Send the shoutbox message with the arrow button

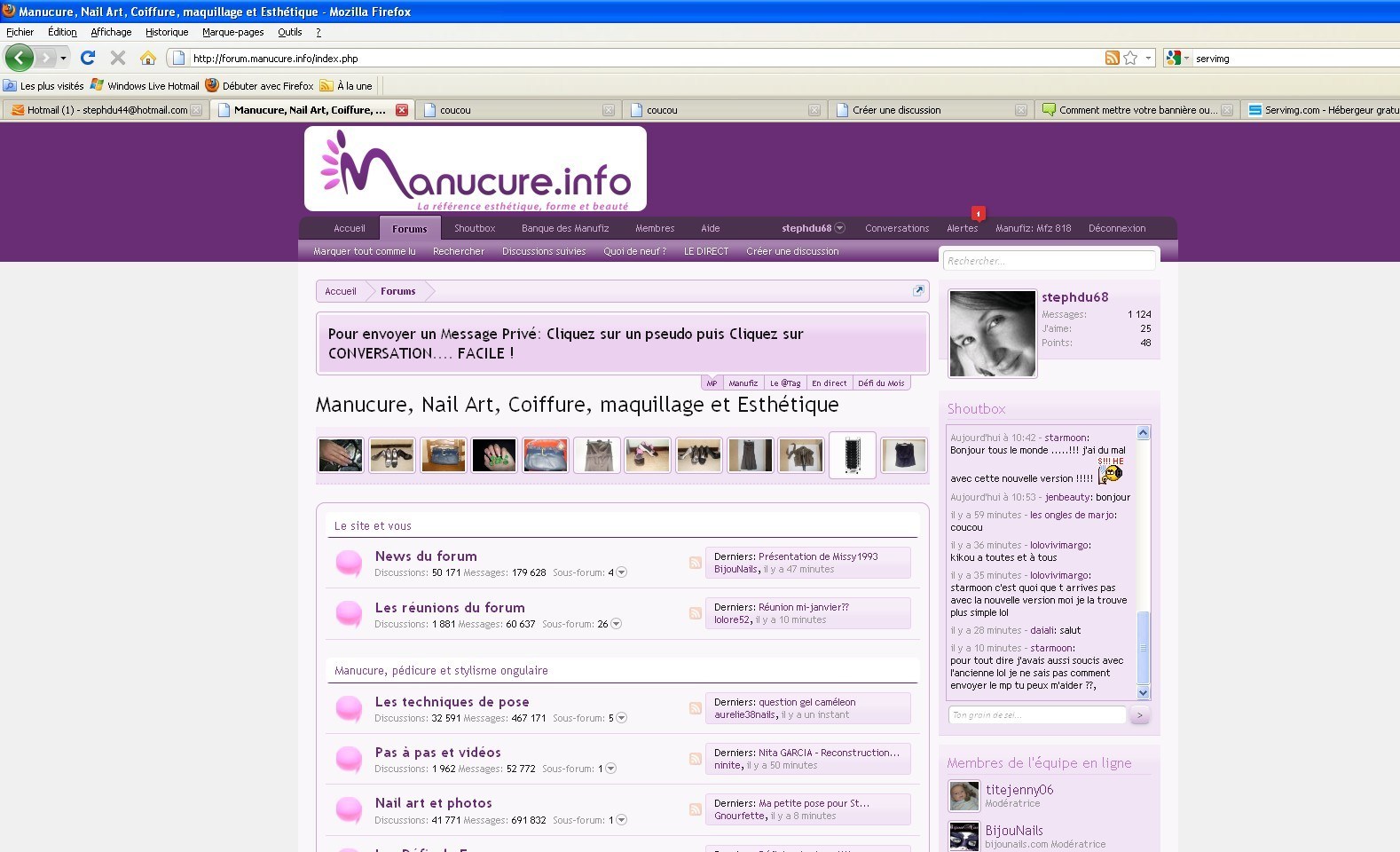pyautogui.click(x=1140, y=714)
